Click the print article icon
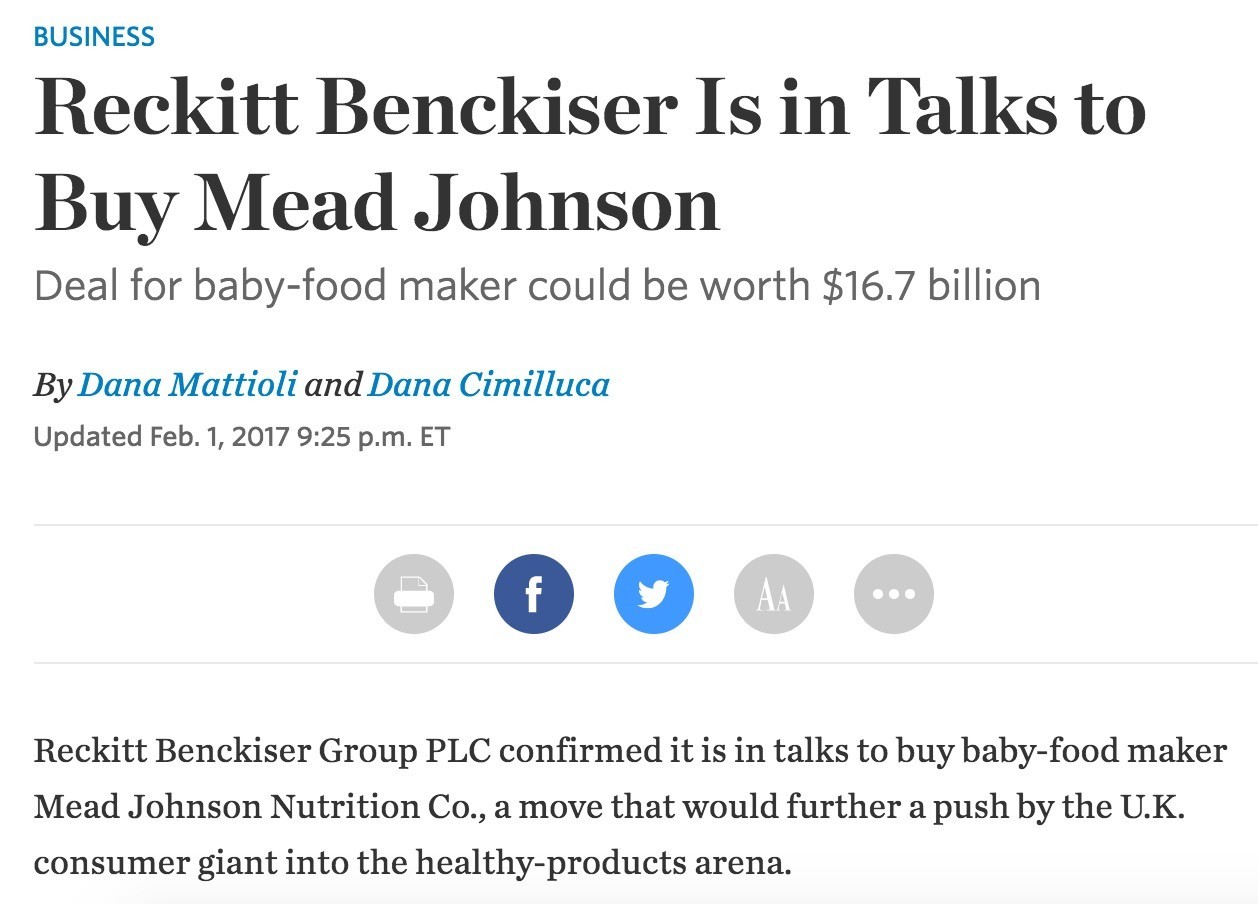1258x904 pixels. point(413,594)
